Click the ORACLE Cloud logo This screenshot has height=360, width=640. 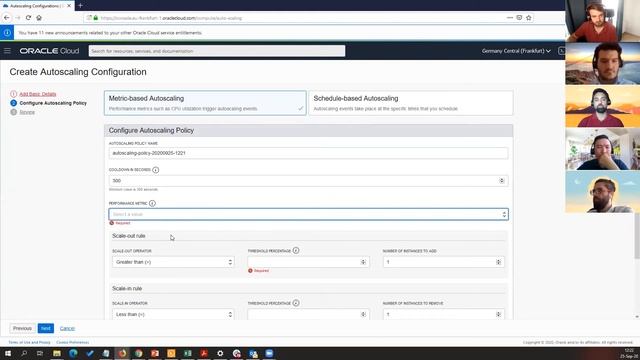49,51
